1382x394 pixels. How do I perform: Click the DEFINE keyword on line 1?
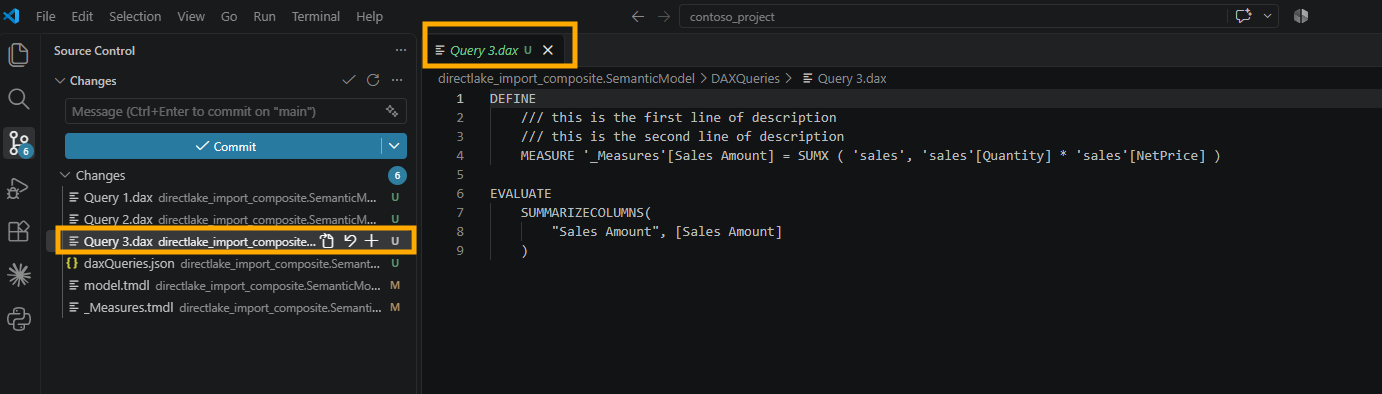click(x=513, y=98)
